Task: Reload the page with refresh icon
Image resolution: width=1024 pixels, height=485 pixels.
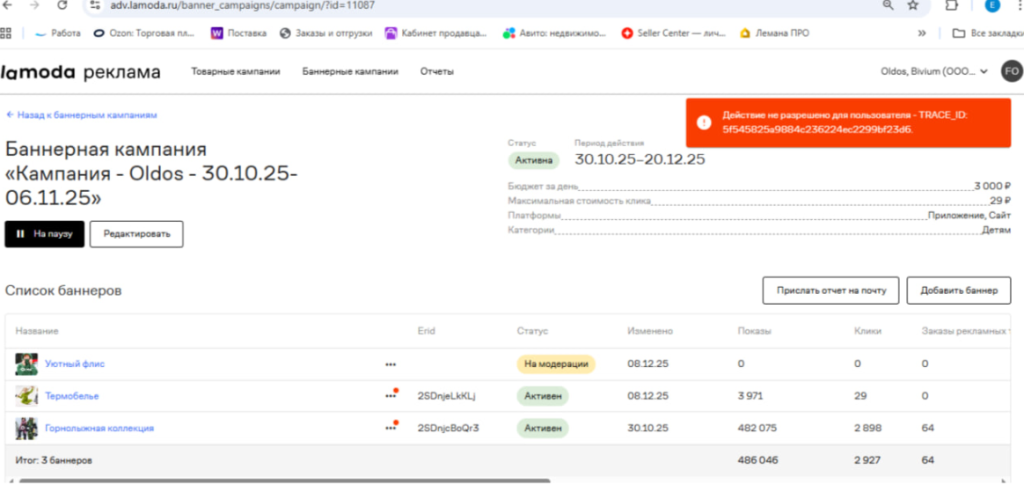Action: point(63,5)
